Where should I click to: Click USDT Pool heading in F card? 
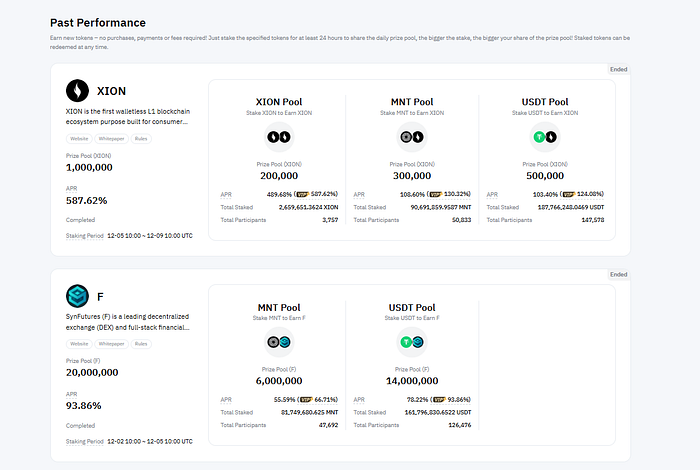(412, 308)
